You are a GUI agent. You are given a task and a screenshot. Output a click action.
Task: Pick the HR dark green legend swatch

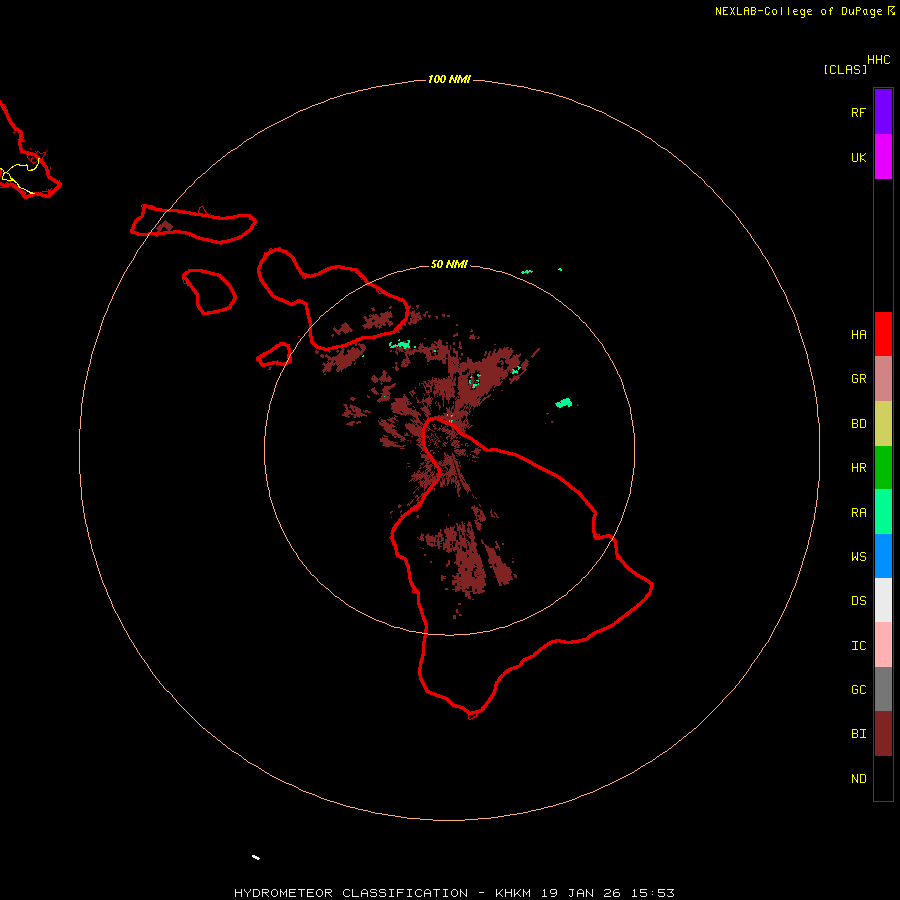[883, 468]
